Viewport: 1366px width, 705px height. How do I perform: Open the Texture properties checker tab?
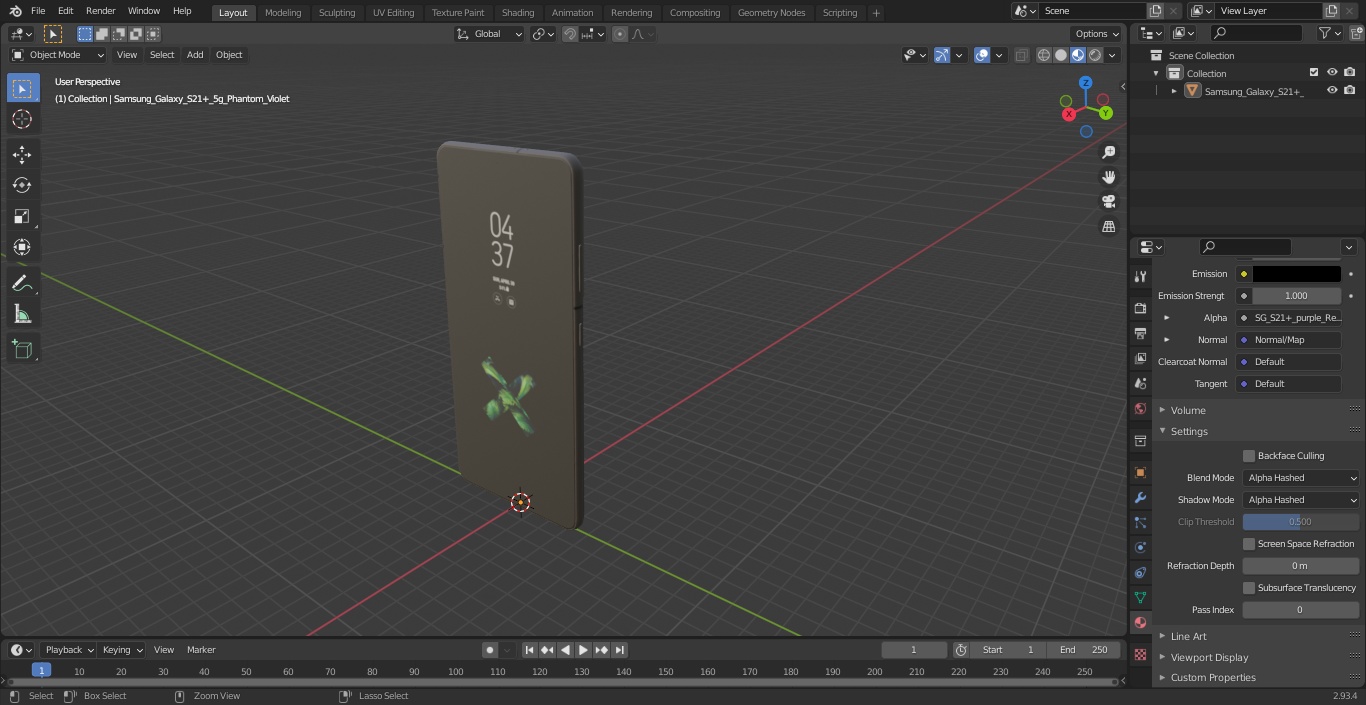pos(1140,655)
